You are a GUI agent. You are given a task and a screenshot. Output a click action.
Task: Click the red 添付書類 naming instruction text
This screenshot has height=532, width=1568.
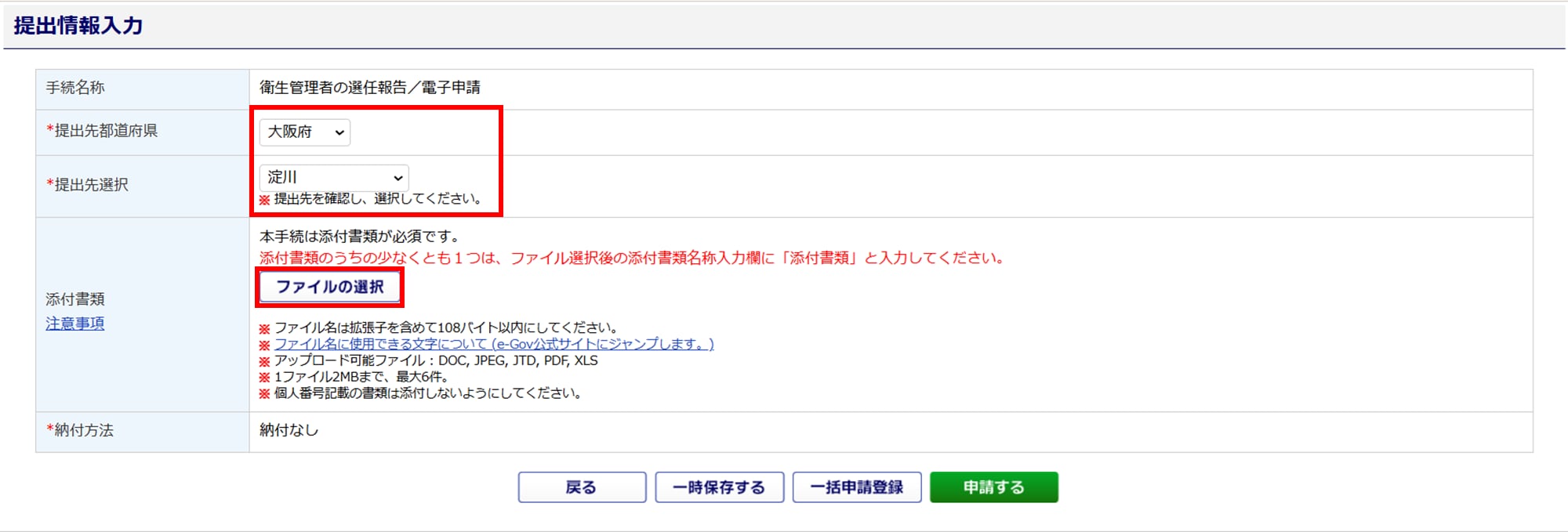632,258
